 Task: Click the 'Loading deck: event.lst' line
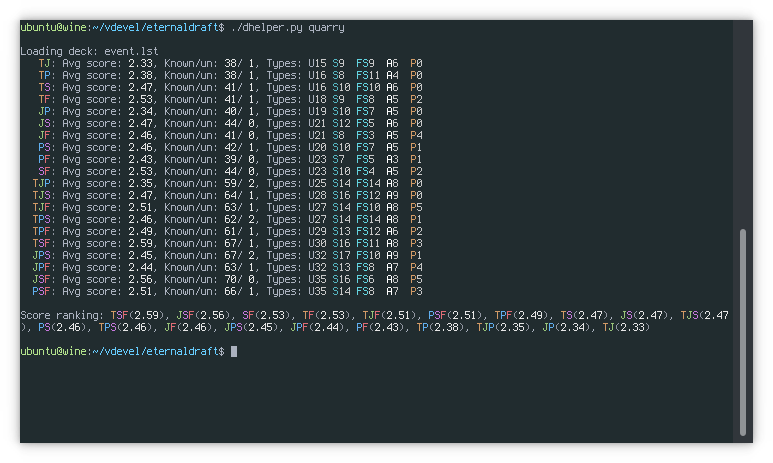click(89, 51)
